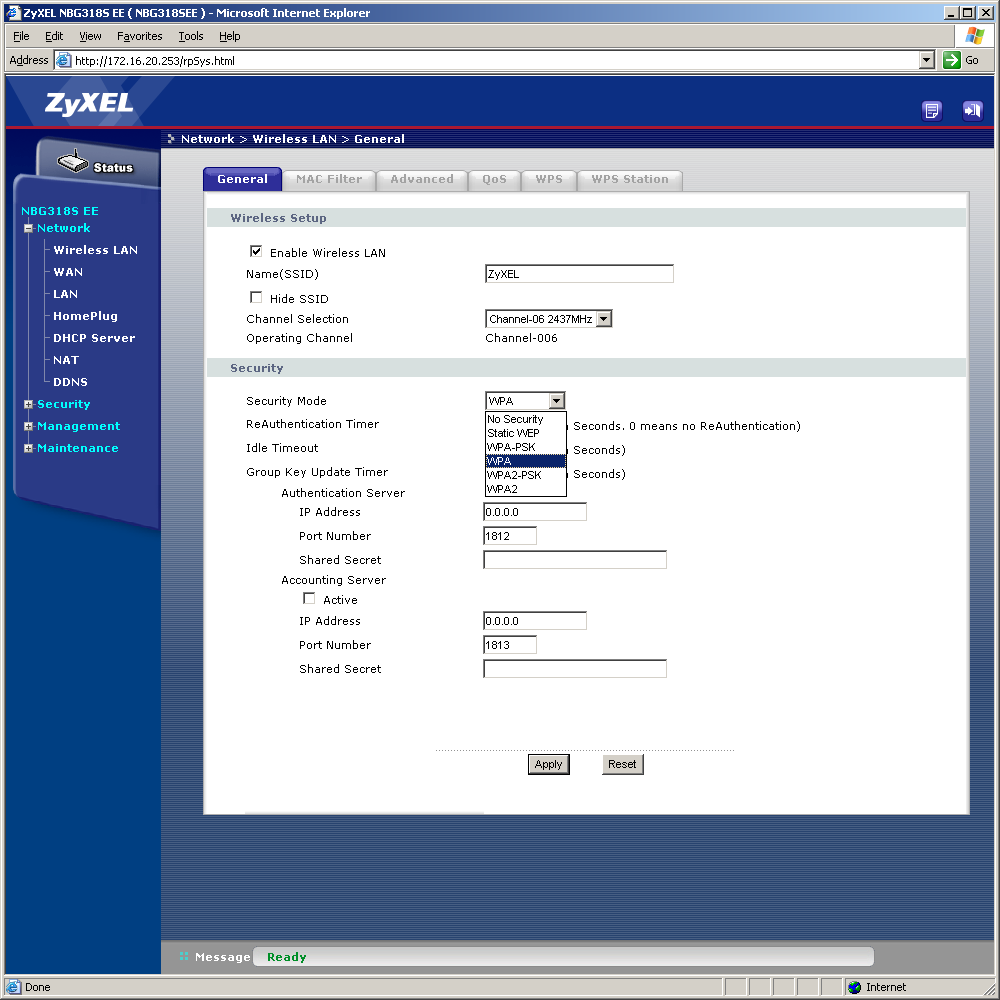This screenshot has height=1000, width=1000.
Task: Open the Status router icon
Action: coord(73,161)
